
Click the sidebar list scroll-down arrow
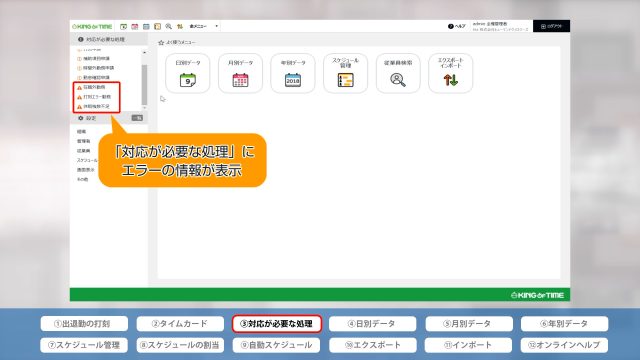[x=144, y=108]
